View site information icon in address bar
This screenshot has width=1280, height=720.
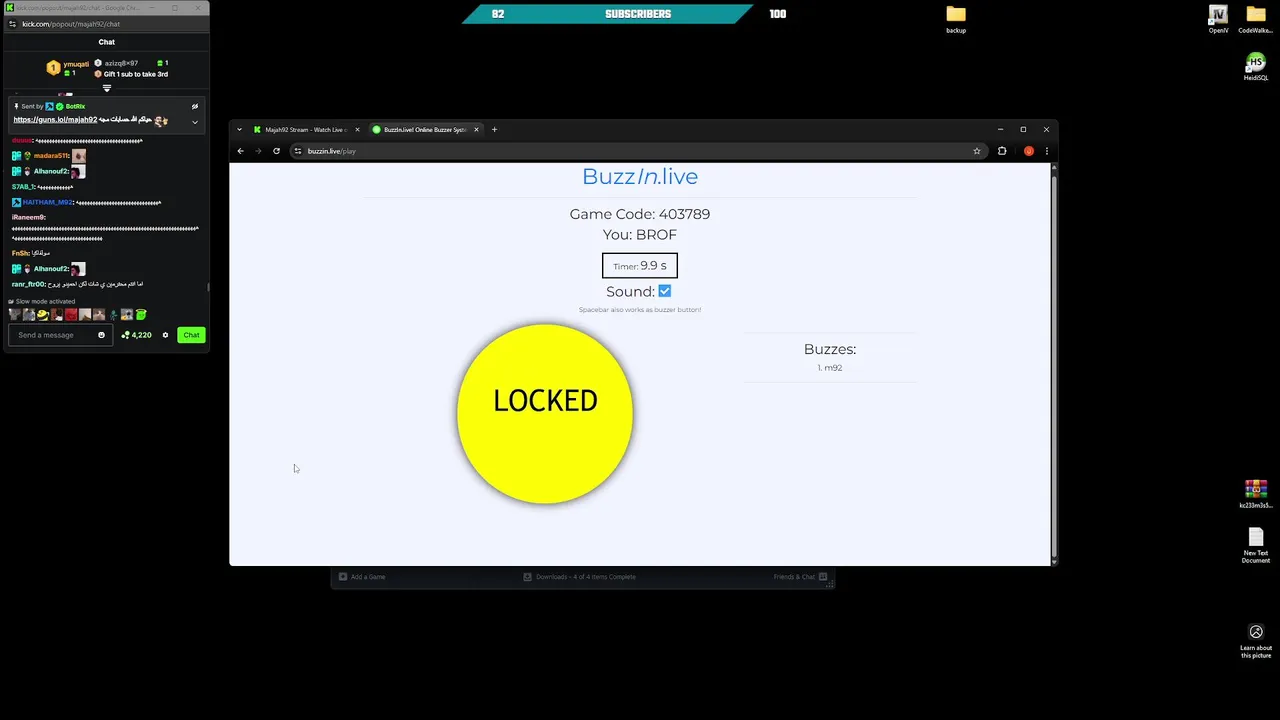pyautogui.click(x=298, y=151)
